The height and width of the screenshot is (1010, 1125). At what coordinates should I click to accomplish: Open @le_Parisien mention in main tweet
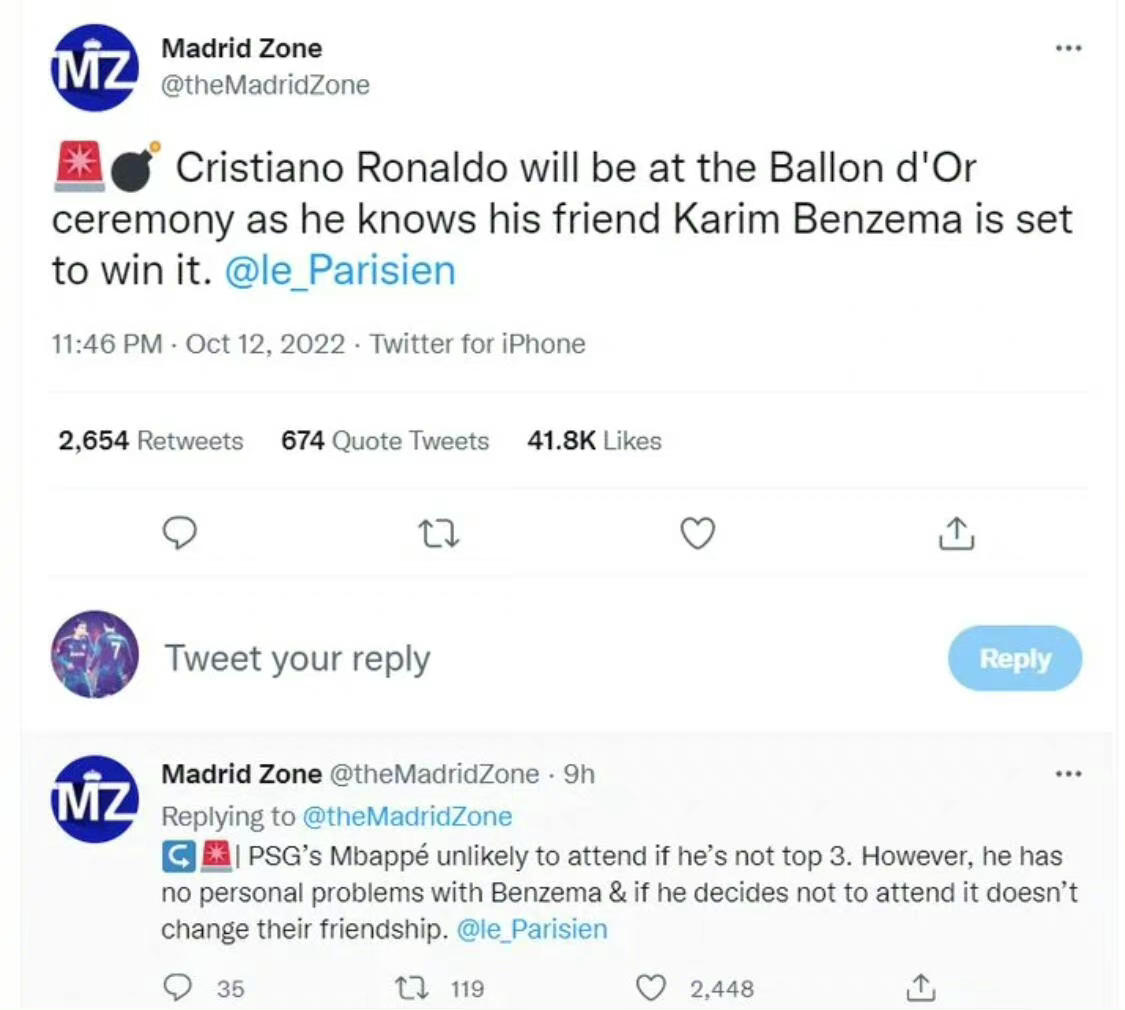coord(340,271)
